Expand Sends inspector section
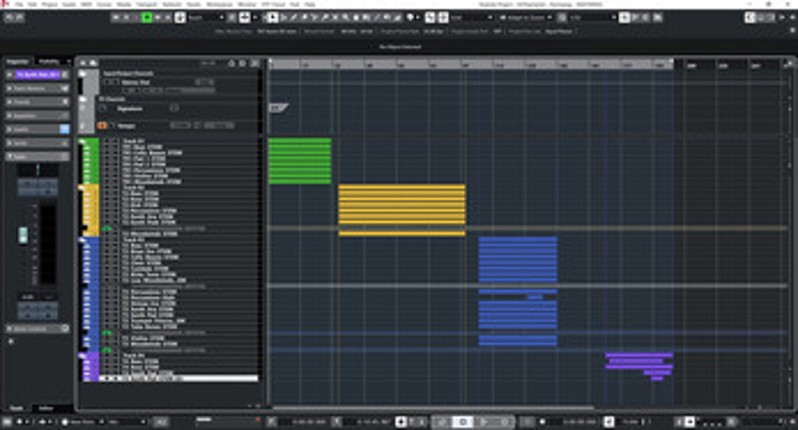798x430 pixels. 38,143
